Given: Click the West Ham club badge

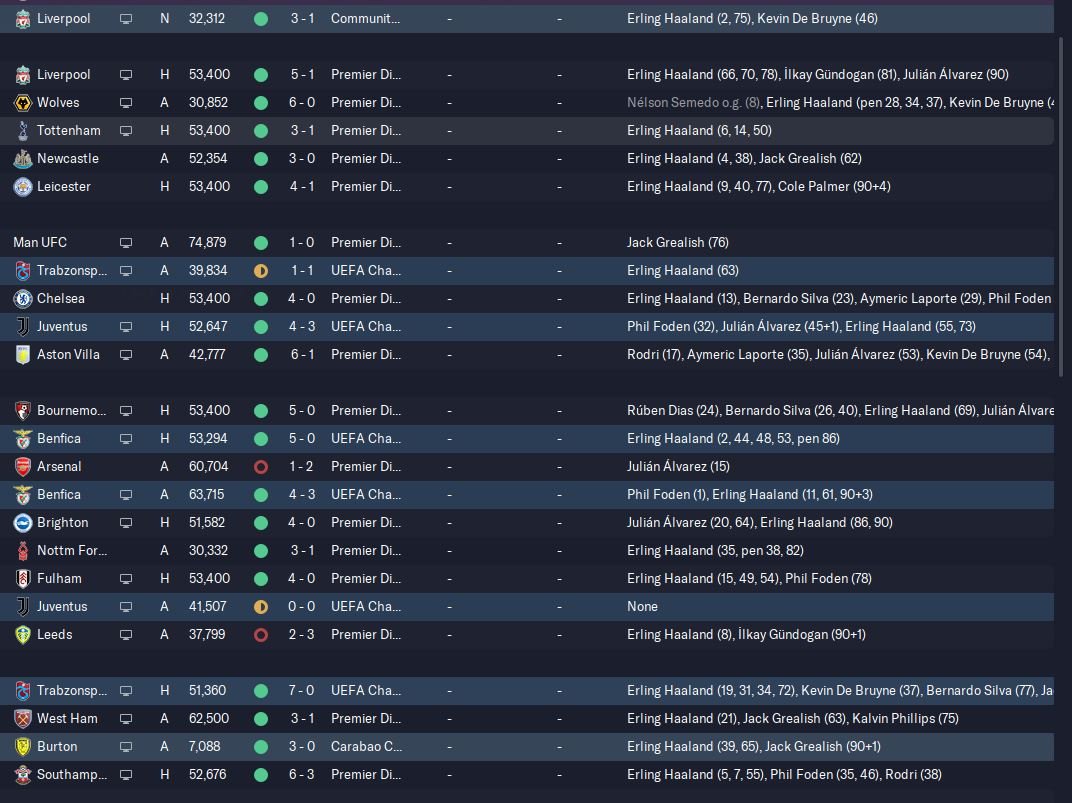Looking at the screenshot, I should (x=23, y=719).
